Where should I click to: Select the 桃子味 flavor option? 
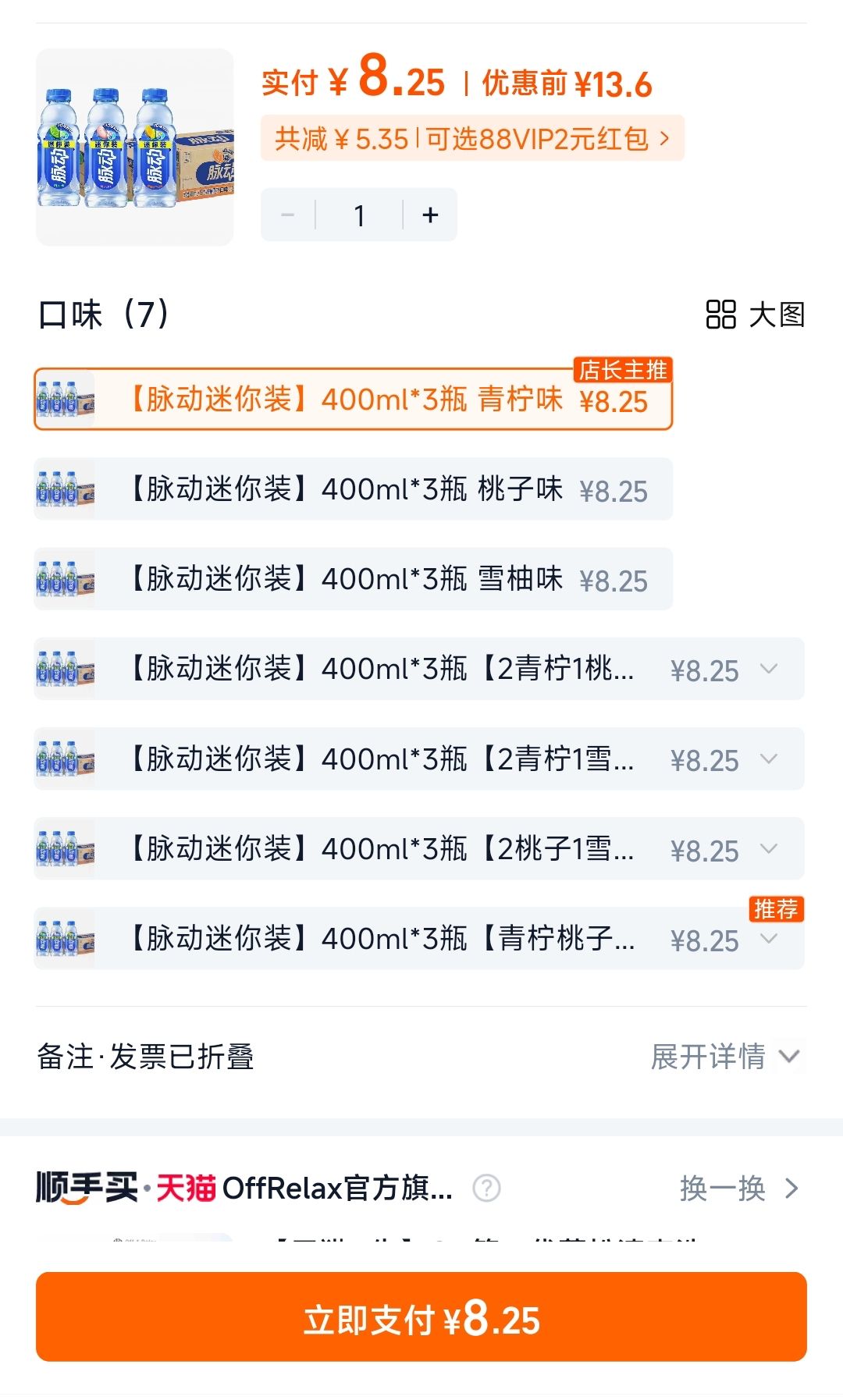[353, 489]
